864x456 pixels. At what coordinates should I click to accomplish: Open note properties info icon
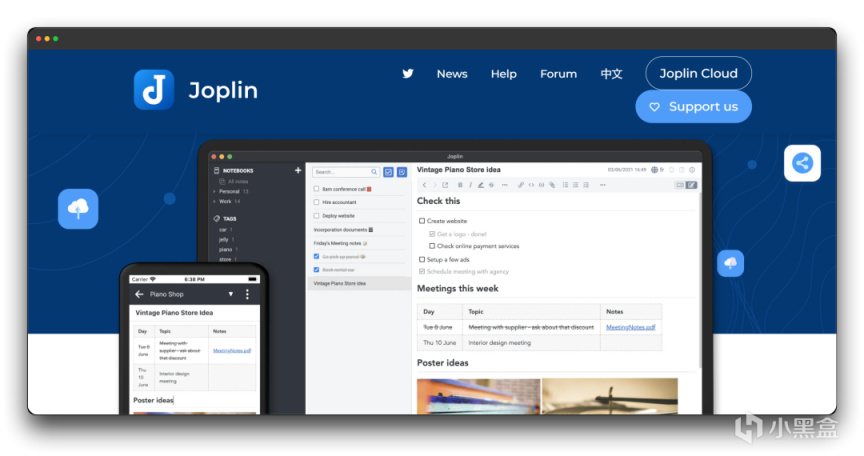click(692, 170)
